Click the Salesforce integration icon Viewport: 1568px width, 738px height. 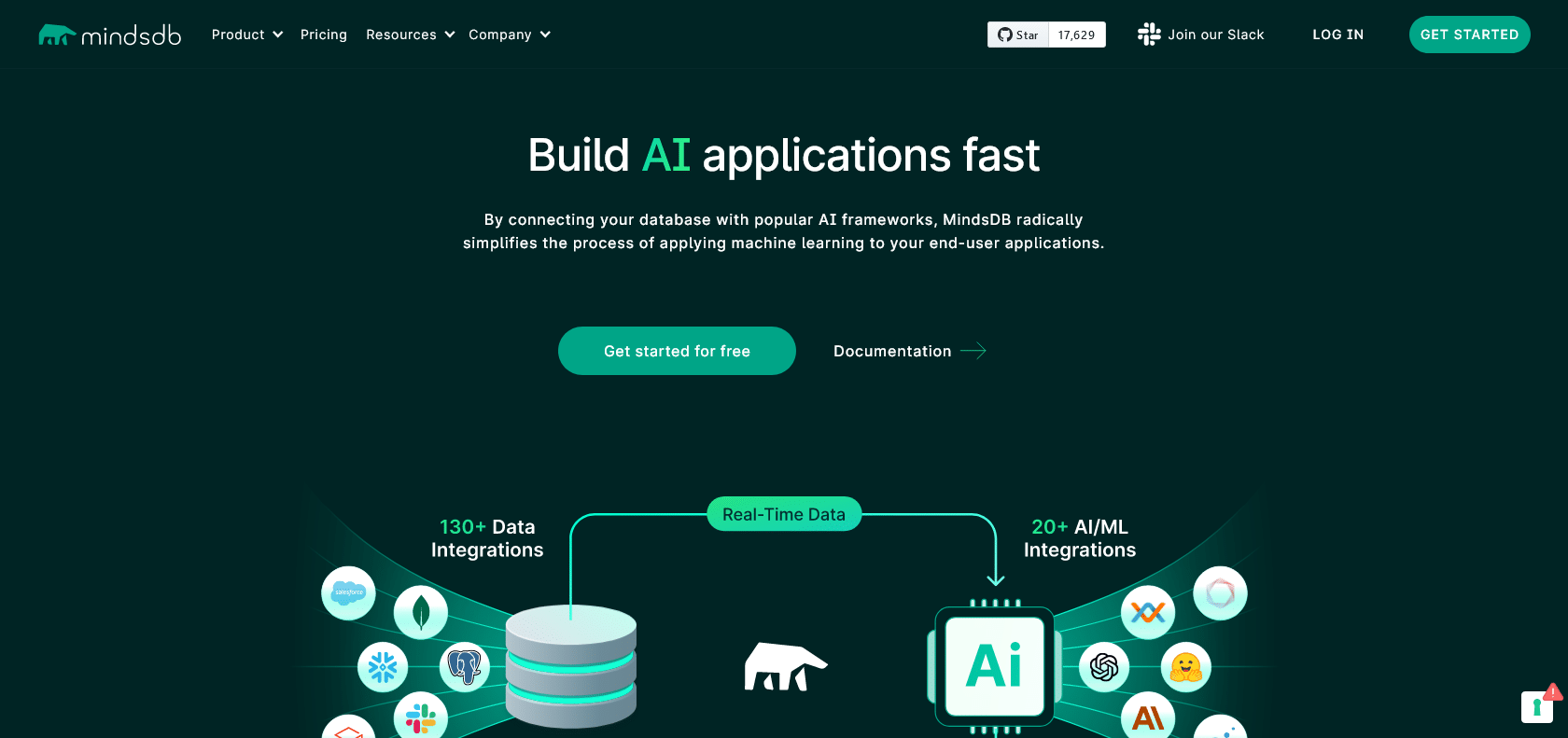348,592
